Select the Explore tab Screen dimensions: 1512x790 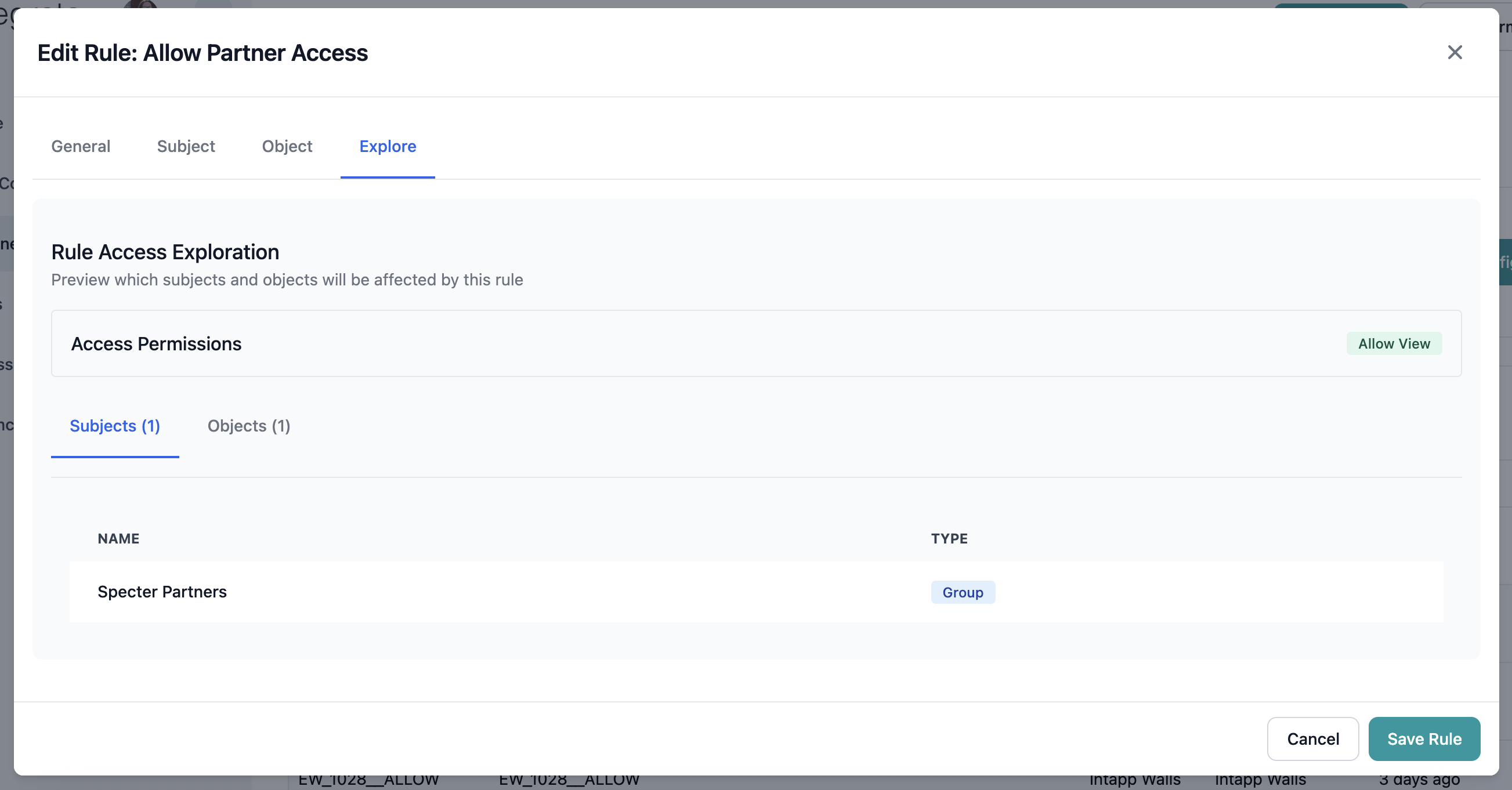pos(388,146)
